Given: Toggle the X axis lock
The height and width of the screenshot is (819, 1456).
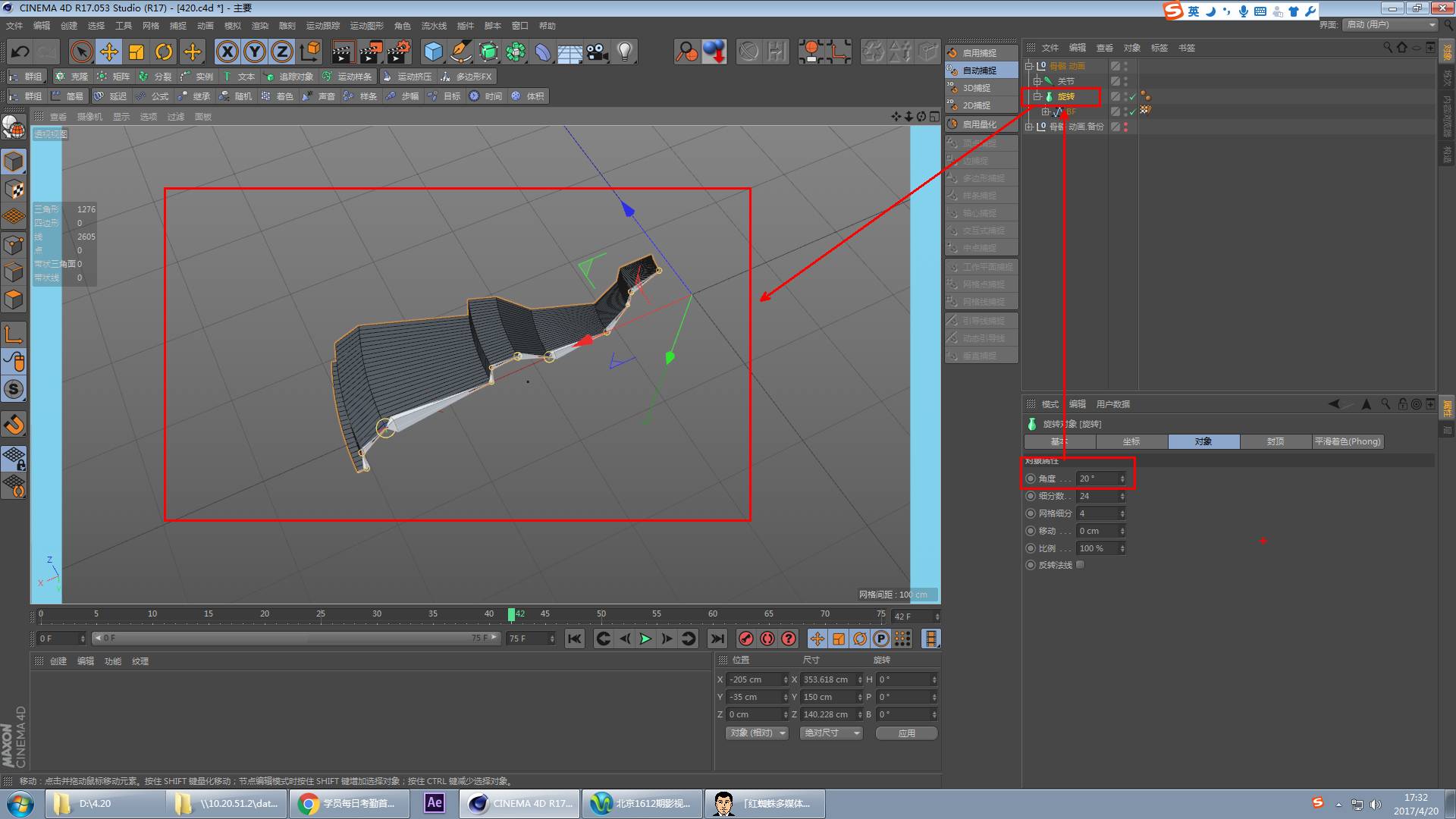Looking at the screenshot, I should tap(227, 52).
